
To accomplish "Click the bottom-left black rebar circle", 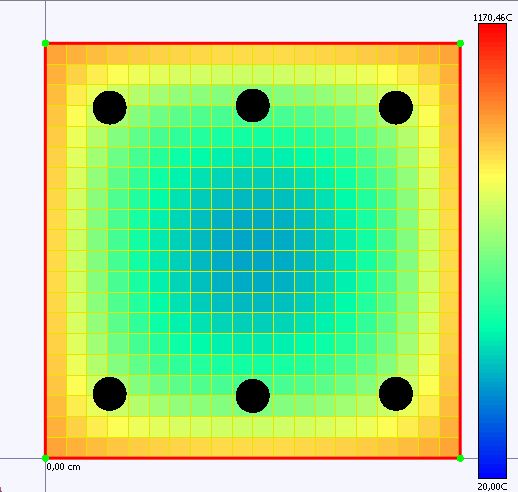I will click(x=110, y=394).
